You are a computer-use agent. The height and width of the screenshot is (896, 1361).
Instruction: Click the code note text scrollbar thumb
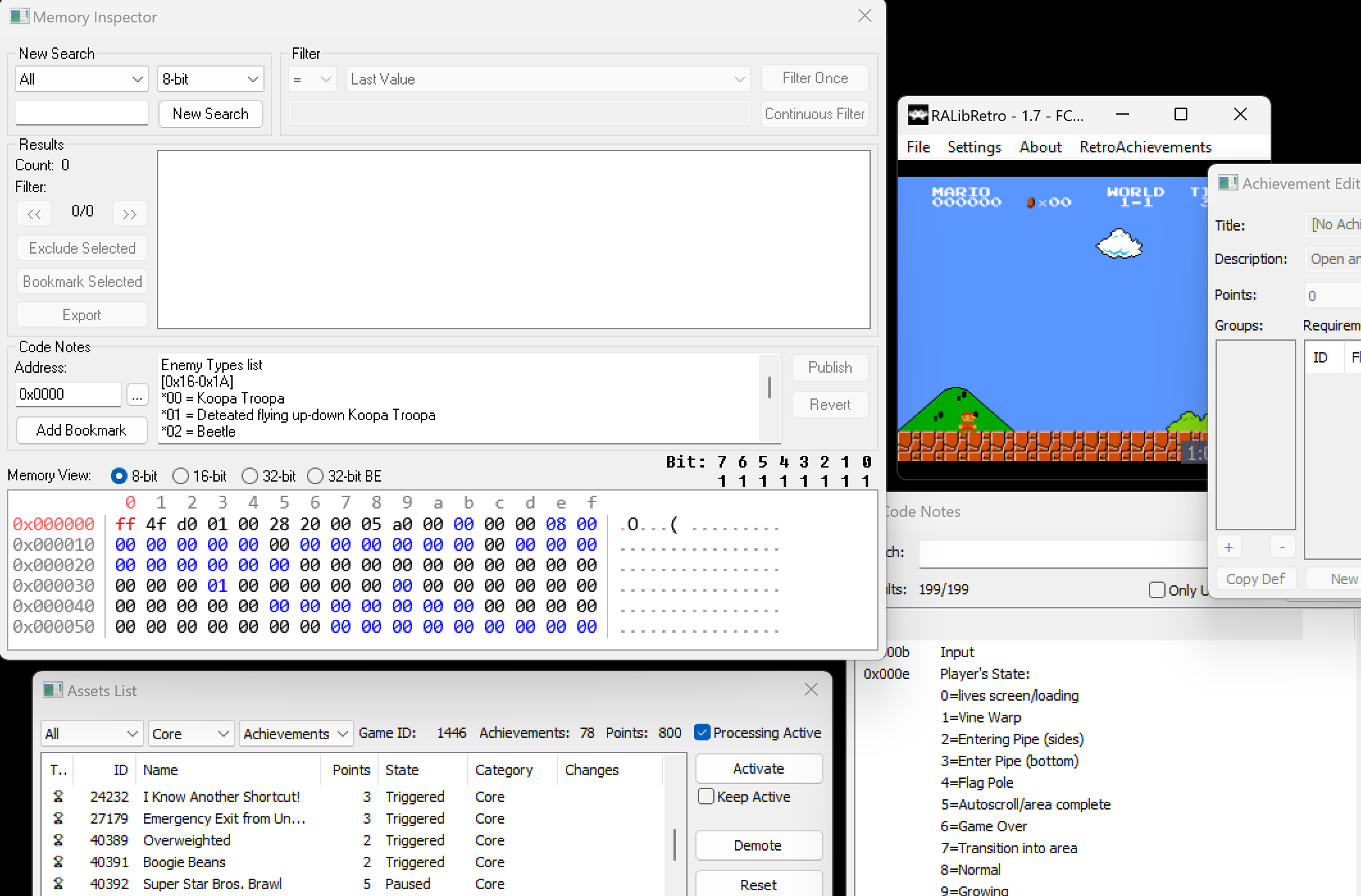769,387
